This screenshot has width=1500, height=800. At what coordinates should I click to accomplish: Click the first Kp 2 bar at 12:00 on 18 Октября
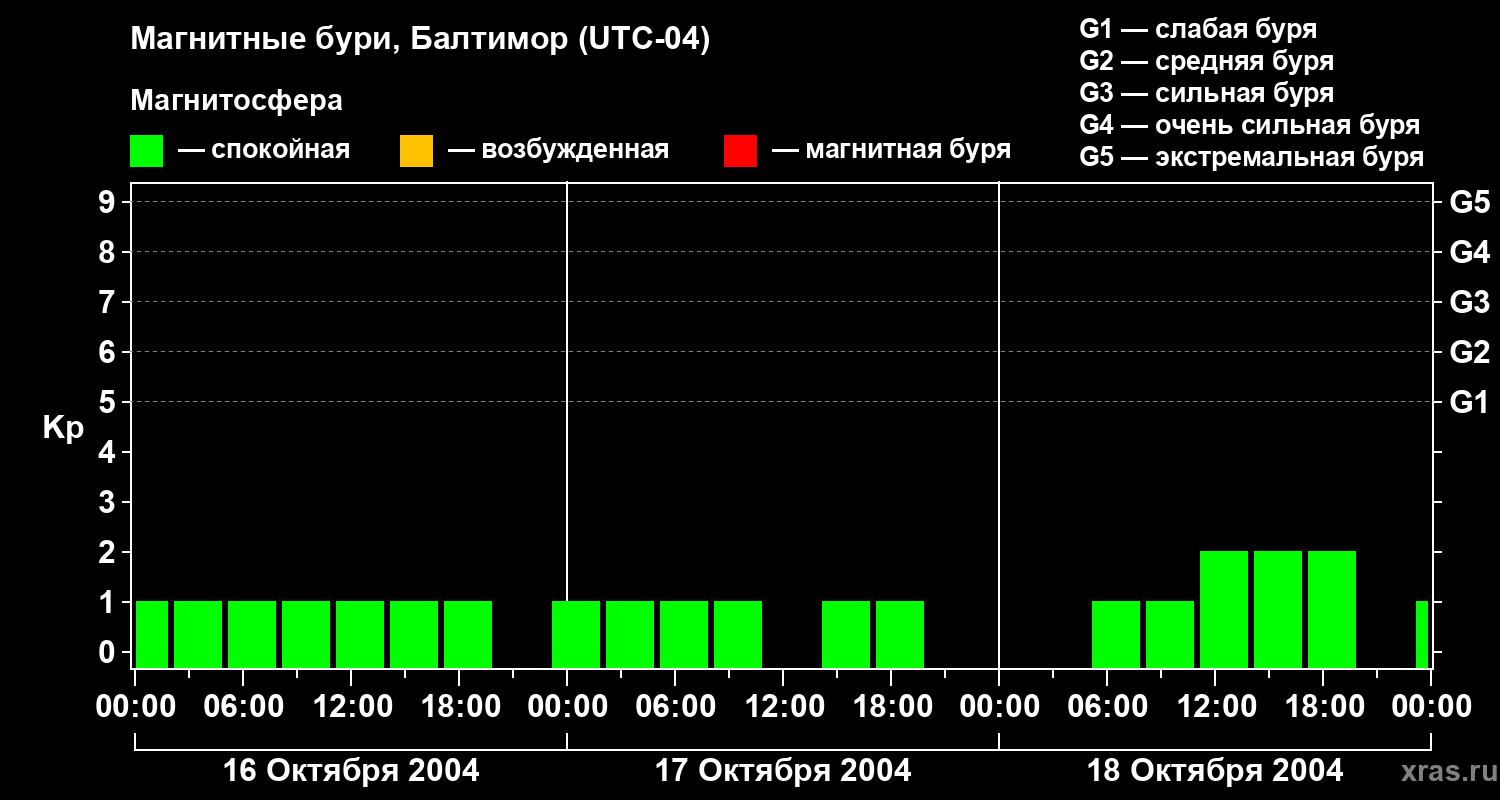tap(1224, 609)
